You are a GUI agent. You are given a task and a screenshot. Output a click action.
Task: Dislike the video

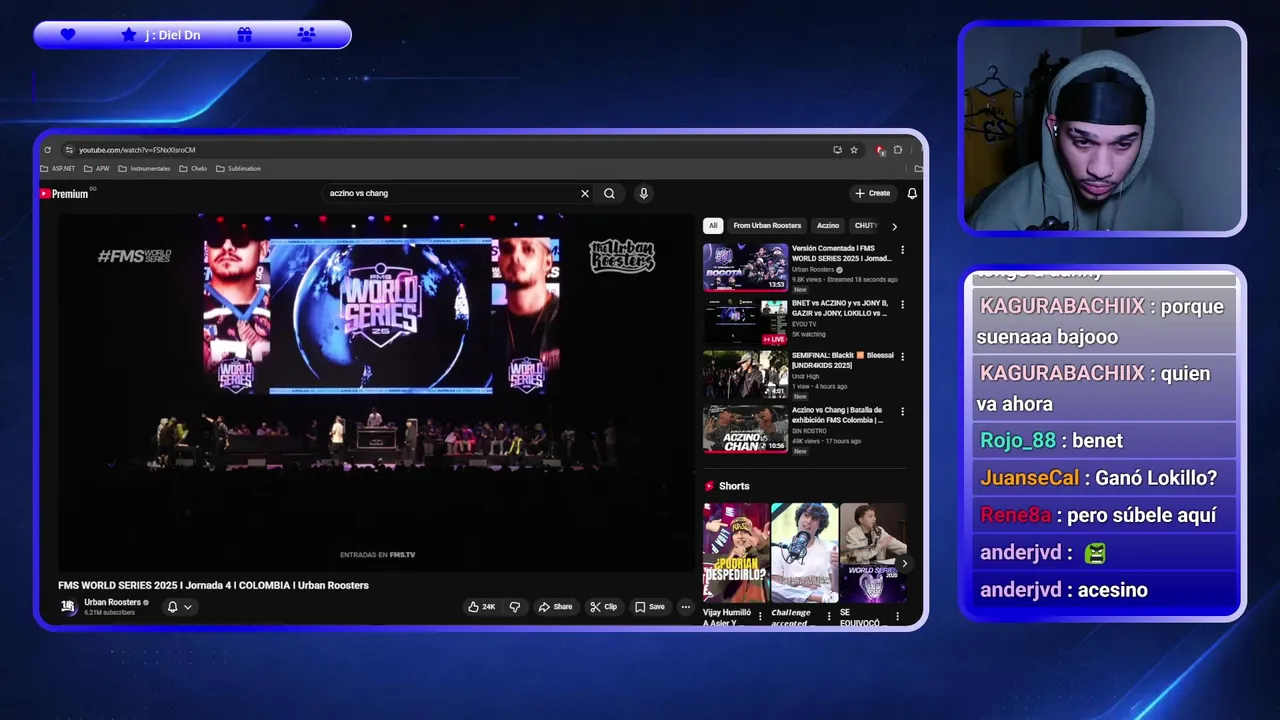point(515,607)
